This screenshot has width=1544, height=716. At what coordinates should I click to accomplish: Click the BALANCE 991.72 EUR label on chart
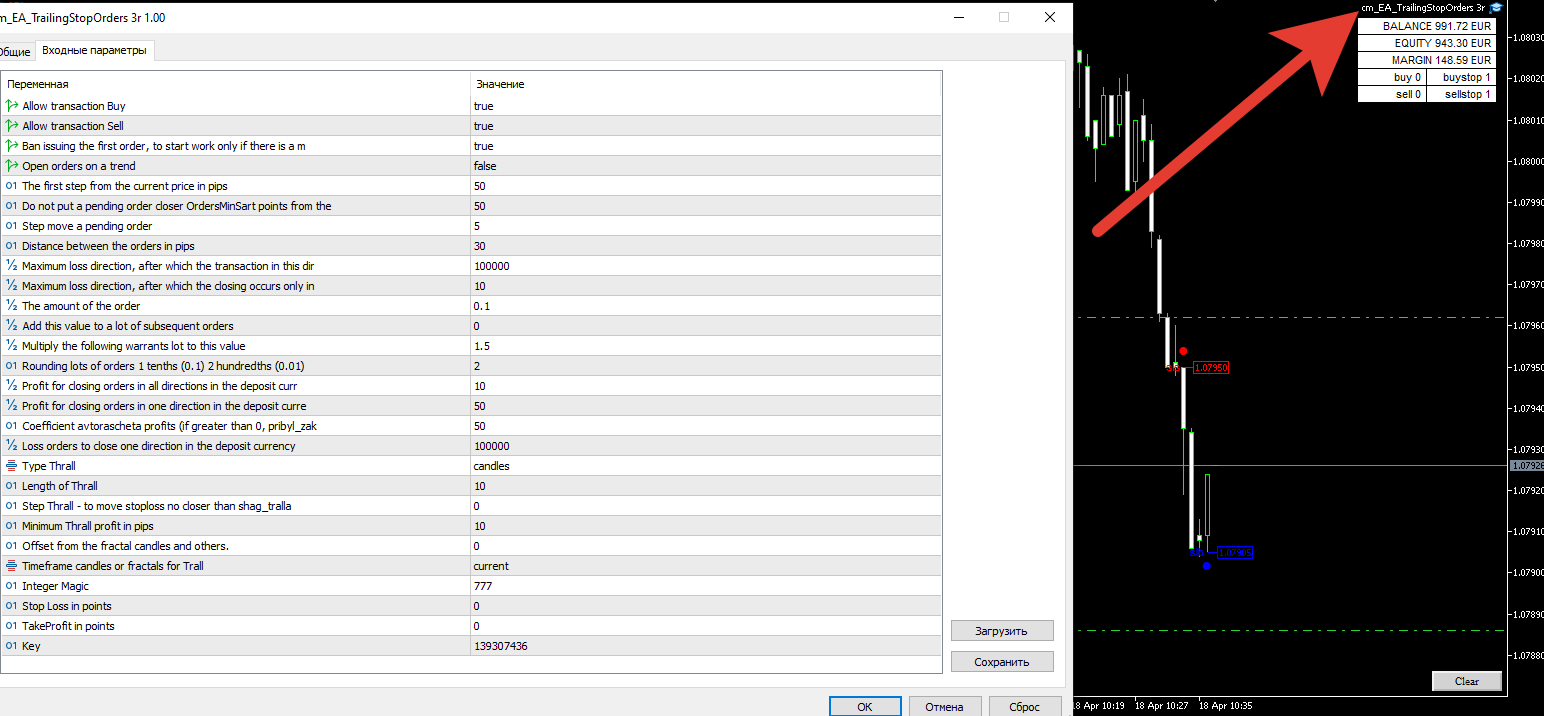[1427, 26]
